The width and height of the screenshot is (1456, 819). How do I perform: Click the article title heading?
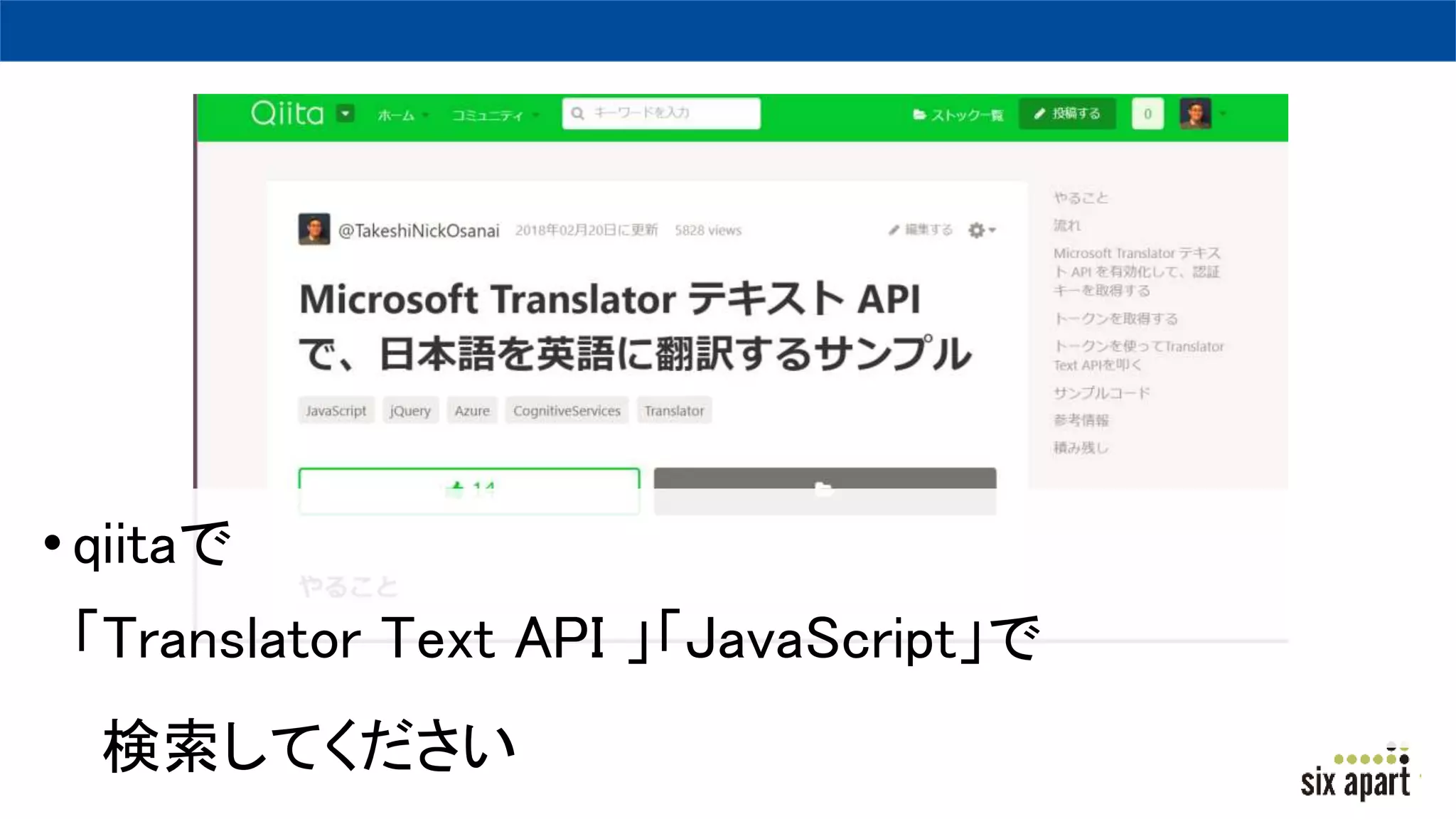pyautogui.click(x=635, y=326)
